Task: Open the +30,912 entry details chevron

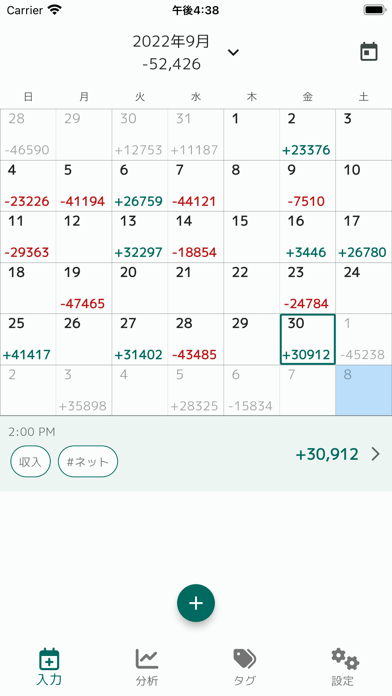Action: [x=376, y=454]
